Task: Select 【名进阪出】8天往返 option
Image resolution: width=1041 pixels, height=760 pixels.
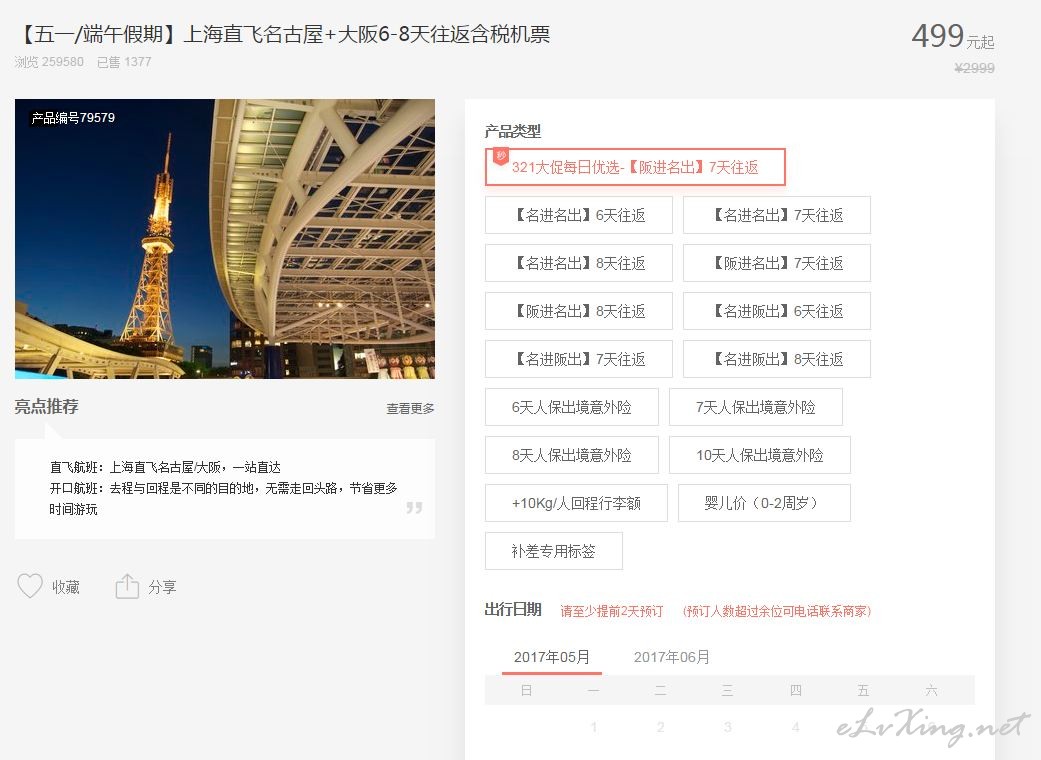Action: coord(777,359)
